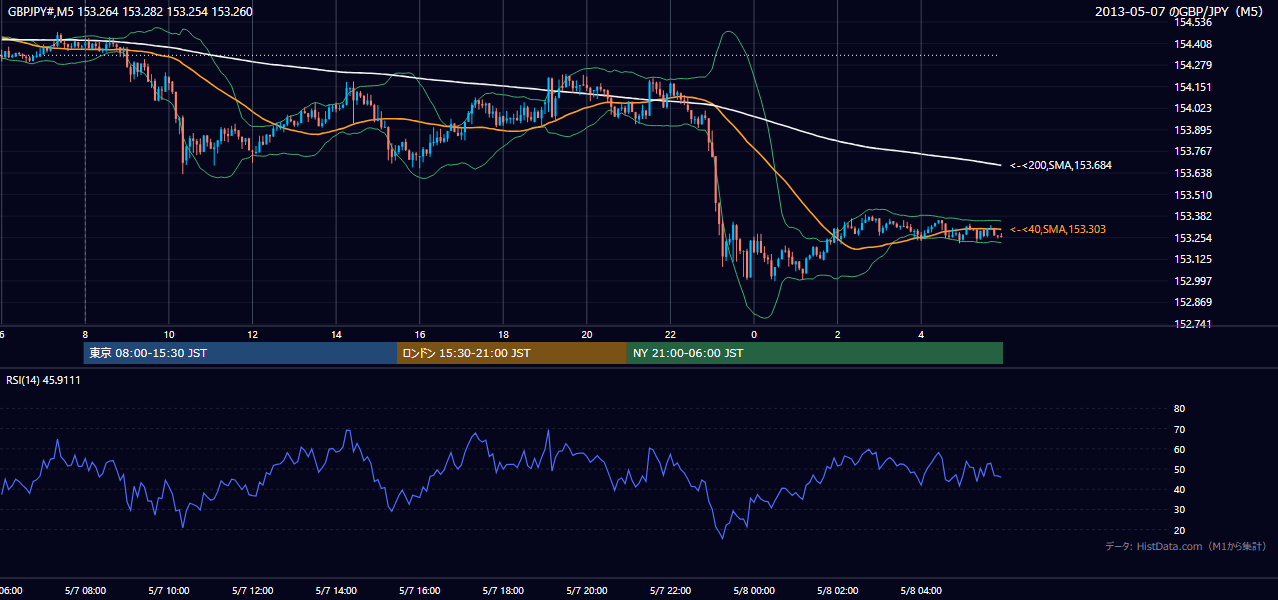
Task: Click price axis label 152.741
Action: 1192,324
